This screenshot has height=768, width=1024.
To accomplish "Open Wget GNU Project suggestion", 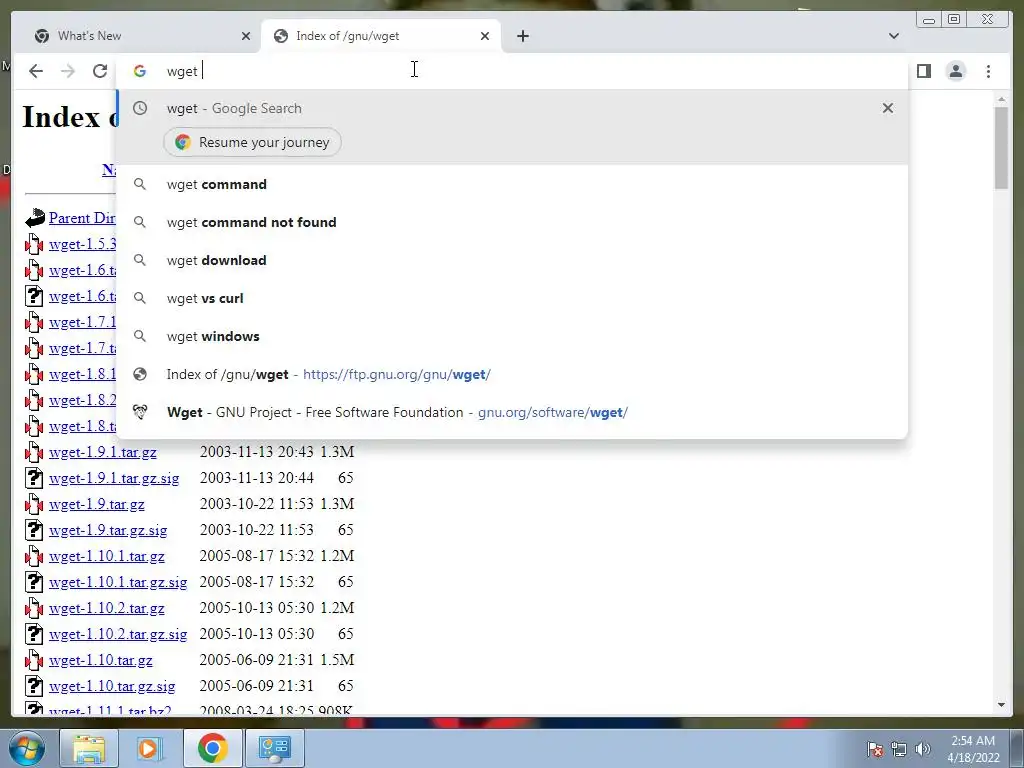I will pos(513,412).
